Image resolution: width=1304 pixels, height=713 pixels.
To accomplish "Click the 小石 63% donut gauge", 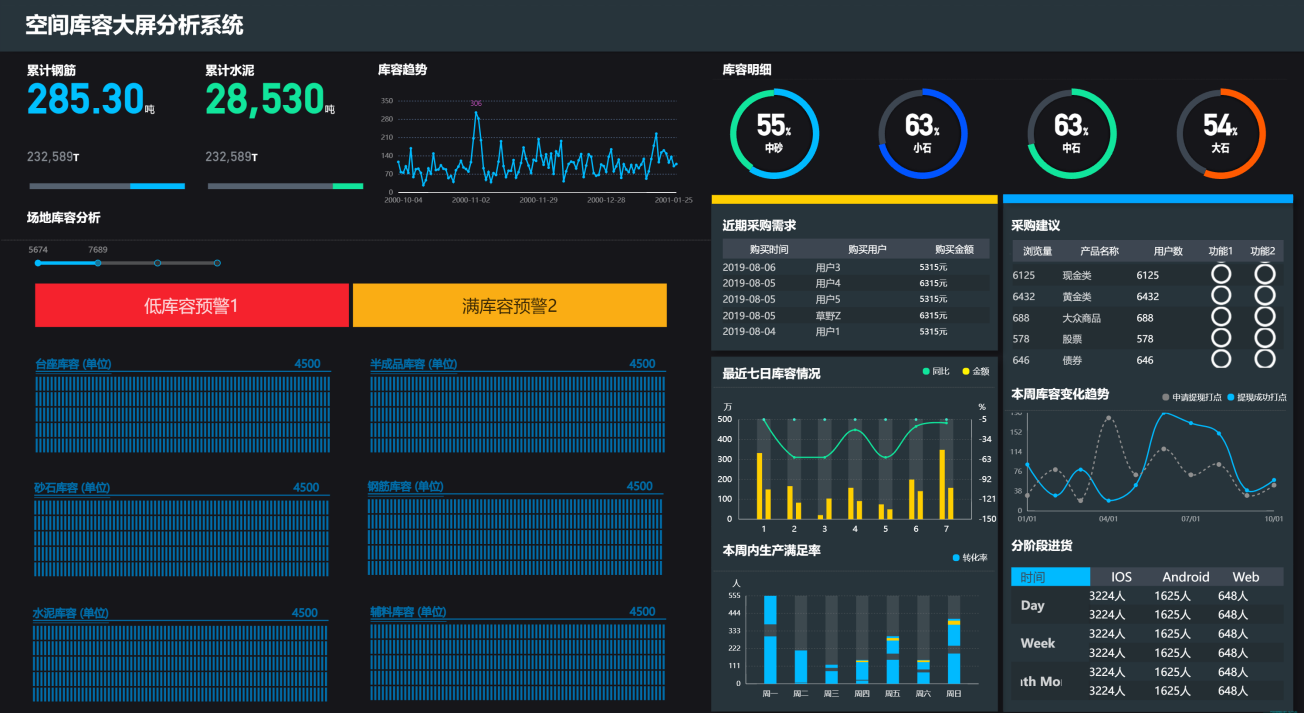I will click(x=922, y=133).
